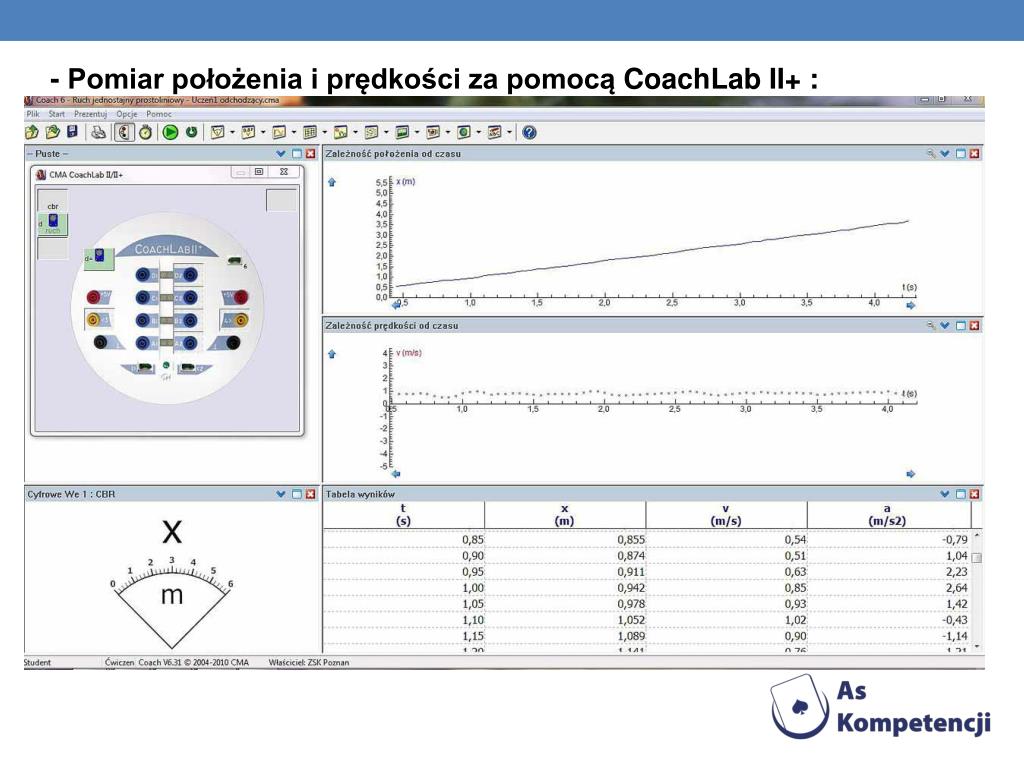Open chevron menu of Cyfrowe We 1 panel

coord(281,494)
